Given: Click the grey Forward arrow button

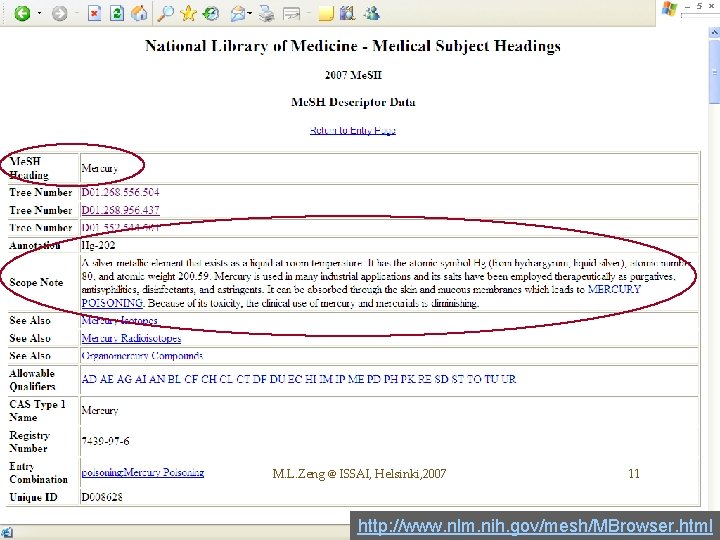Looking at the screenshot, I should coord(59,13).
